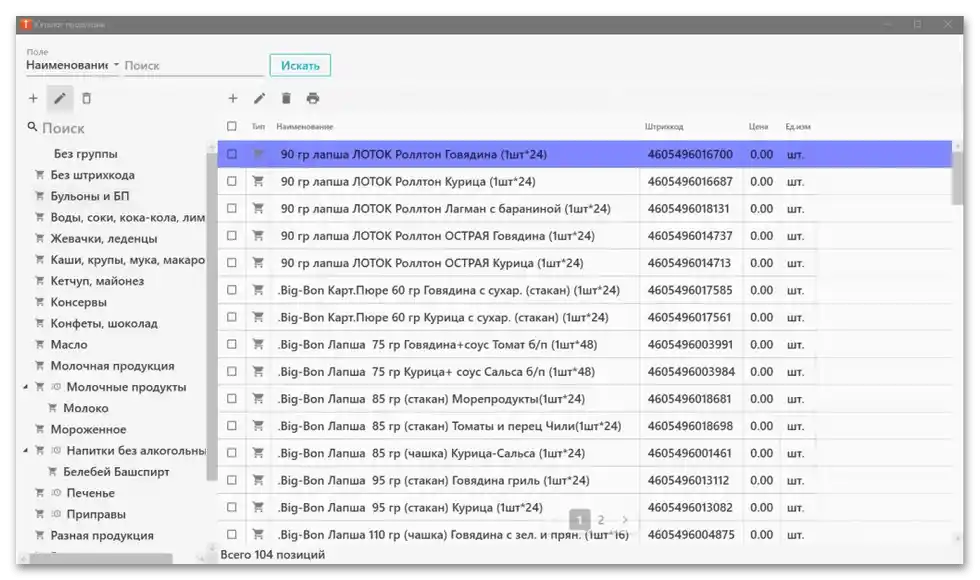Select the Без штрихкода group
Viewport: 980px width, 580px height.
pos(92,175)
